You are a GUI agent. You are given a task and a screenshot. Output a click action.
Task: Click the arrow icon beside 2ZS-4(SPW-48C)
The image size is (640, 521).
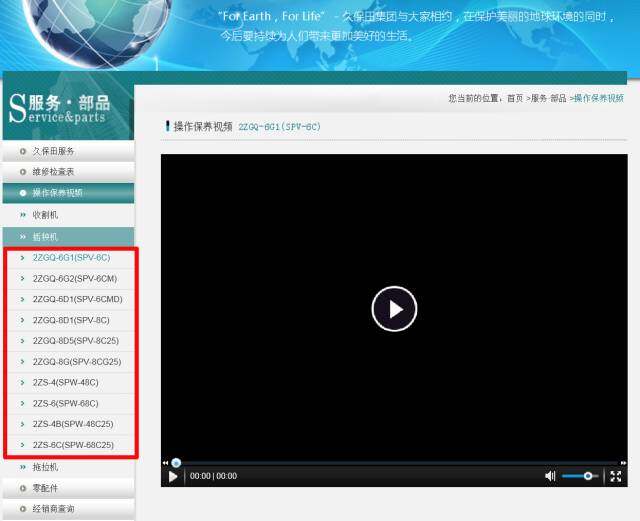(22, 383)
